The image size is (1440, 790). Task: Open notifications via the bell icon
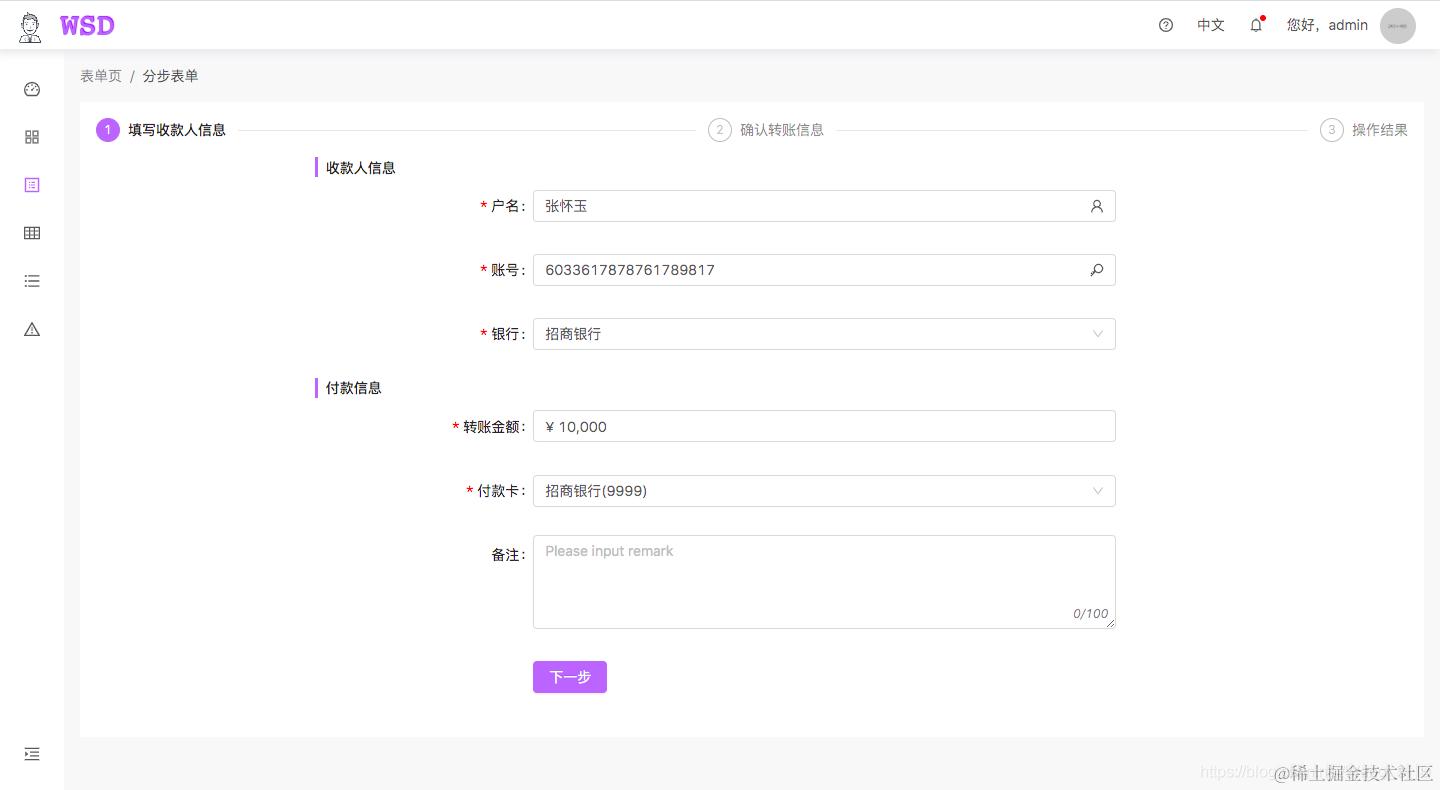pyautogui.click(x=1256, y=25)
